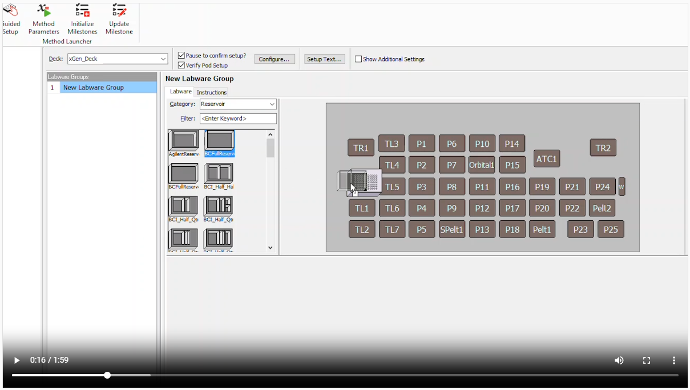Play the video
The width and height of the screenshot is (690, 390).
(x=17, y=360)
